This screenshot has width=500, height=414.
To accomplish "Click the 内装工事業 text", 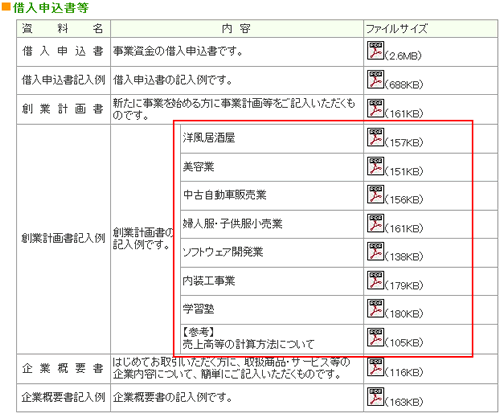I will click(209, 281).
